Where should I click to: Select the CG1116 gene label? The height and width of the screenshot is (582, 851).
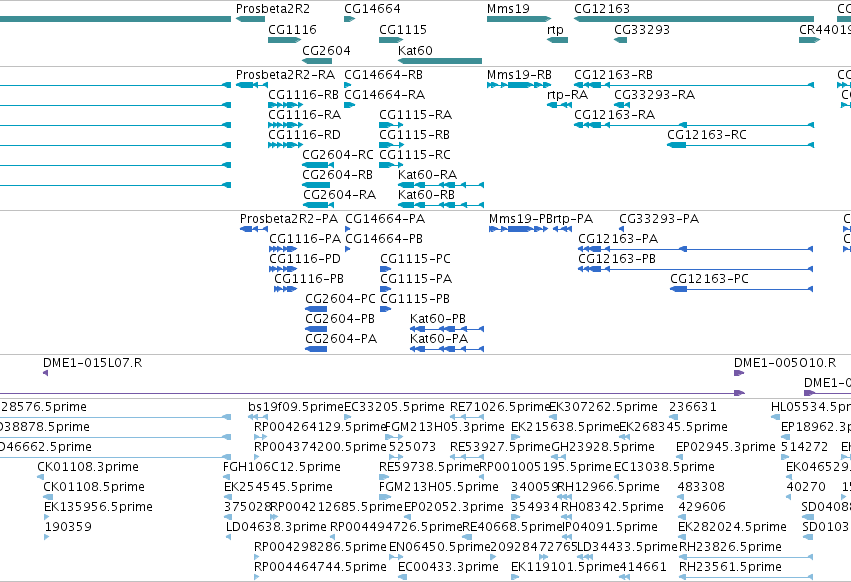(x=292, y=29)
